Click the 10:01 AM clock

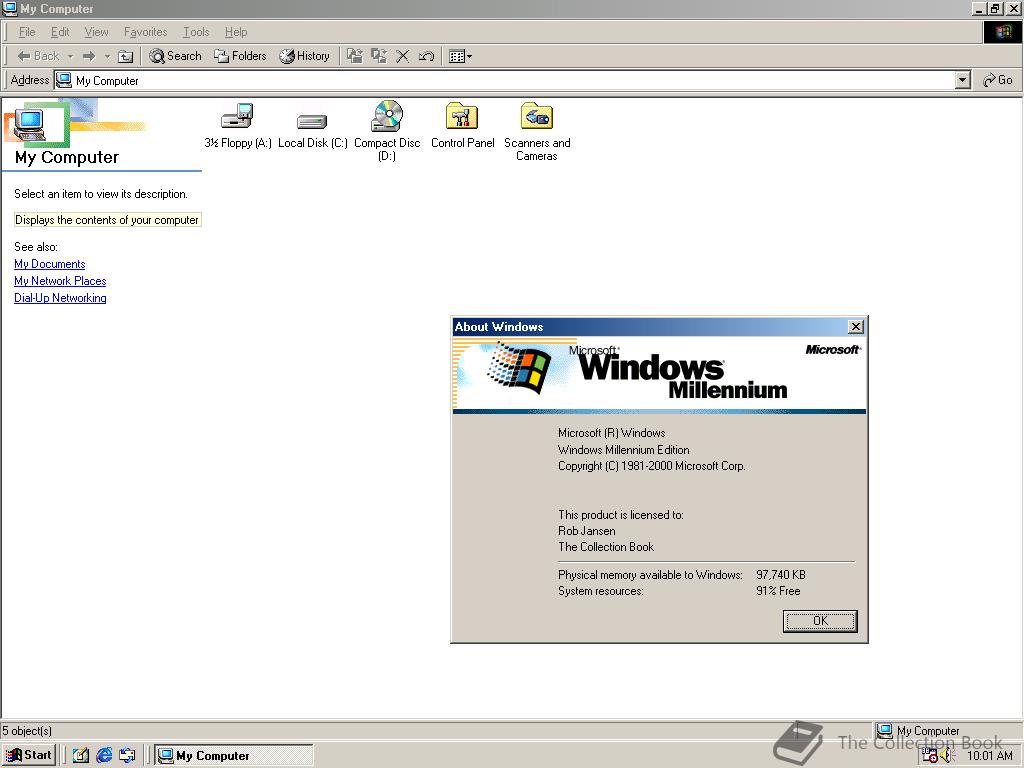coord(989,756)
